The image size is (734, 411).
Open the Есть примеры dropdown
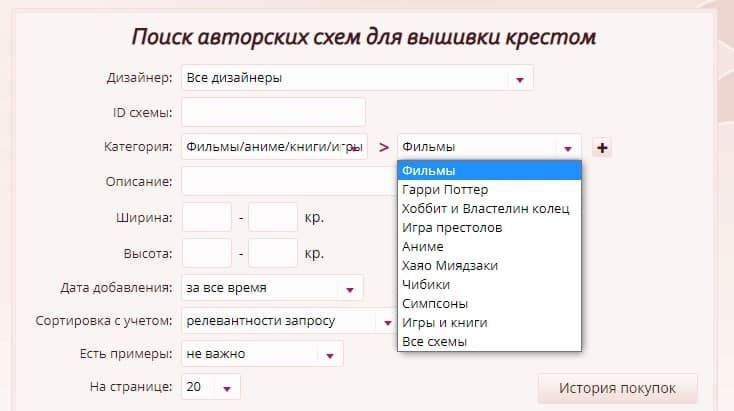[x=262, y=354]
